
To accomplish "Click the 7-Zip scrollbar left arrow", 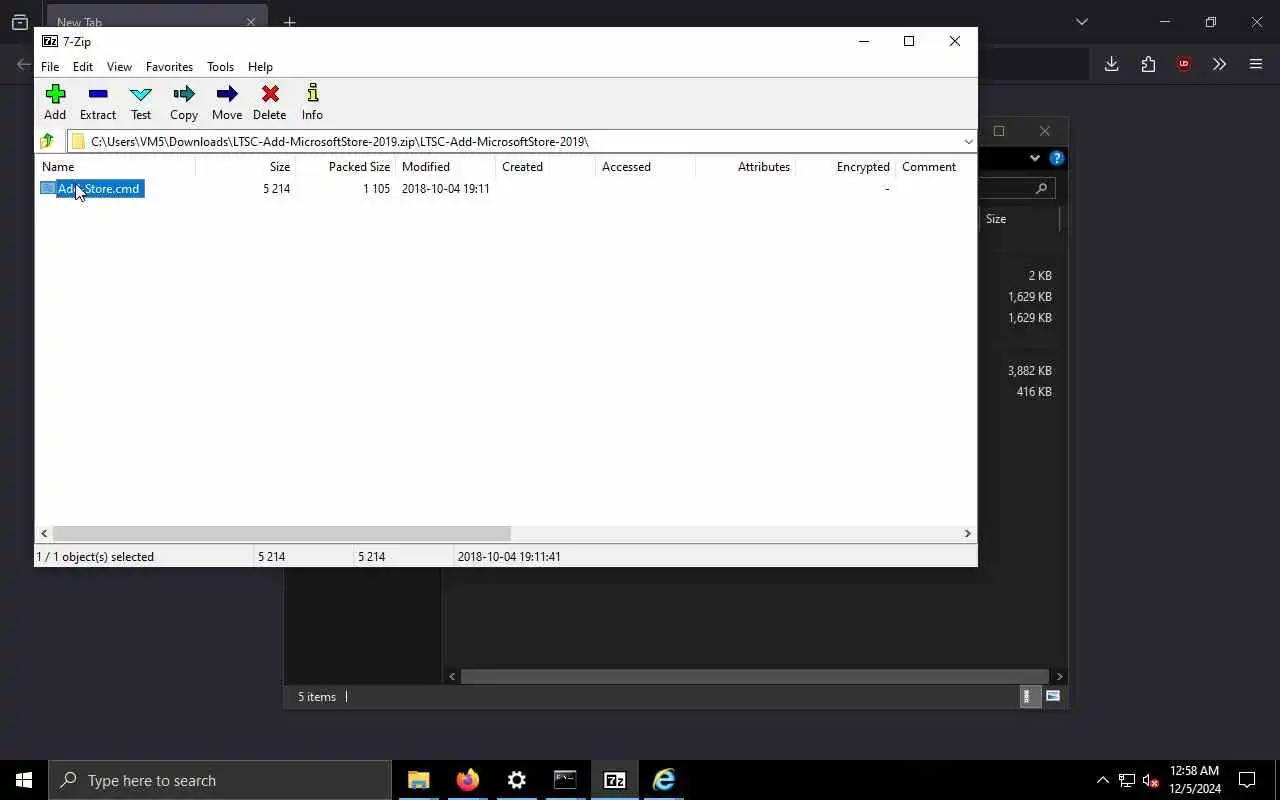I will click(x=44, y=533).
